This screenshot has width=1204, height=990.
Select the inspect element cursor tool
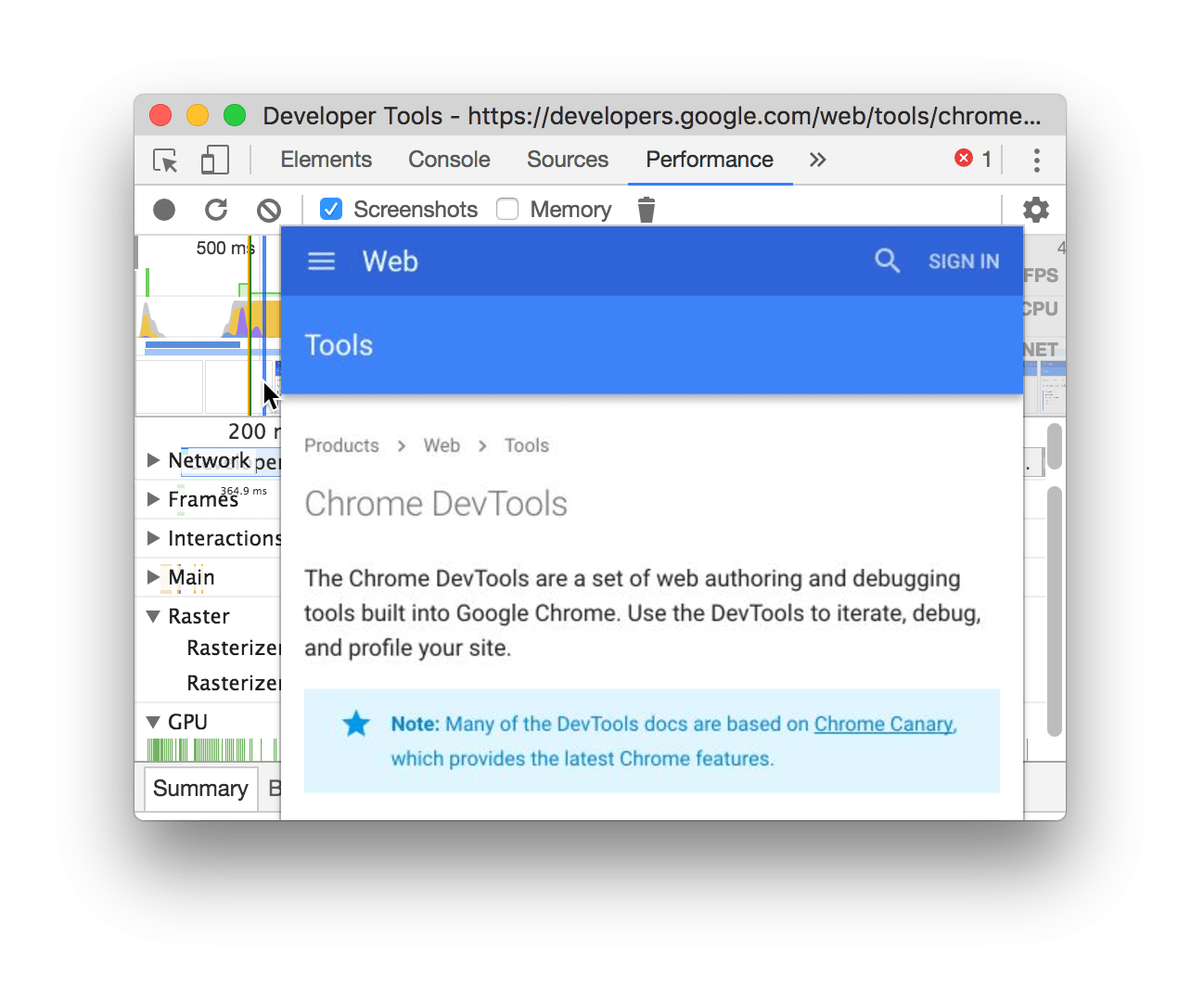164,160
